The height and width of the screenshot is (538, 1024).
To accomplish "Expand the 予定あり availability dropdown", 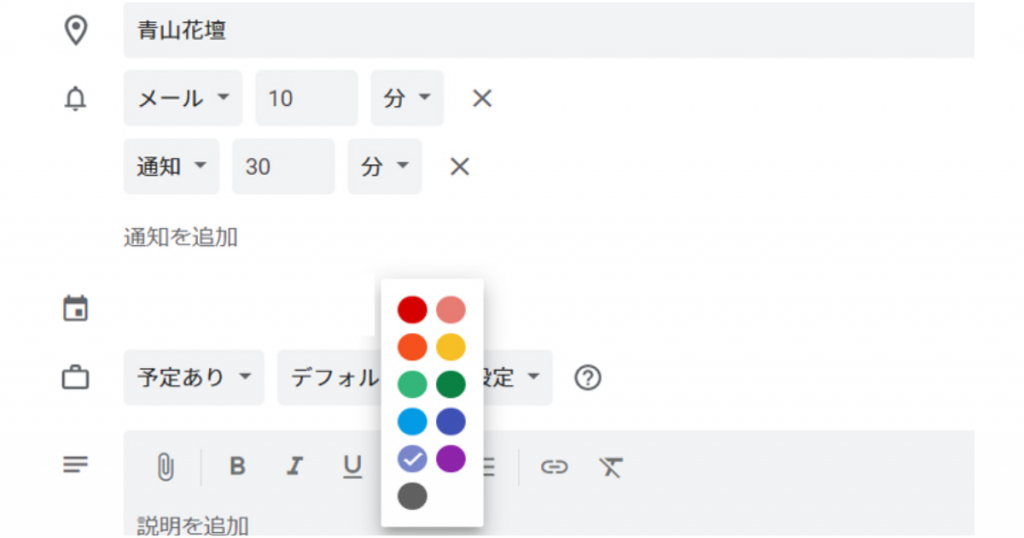I will click(x=193, y=378).
